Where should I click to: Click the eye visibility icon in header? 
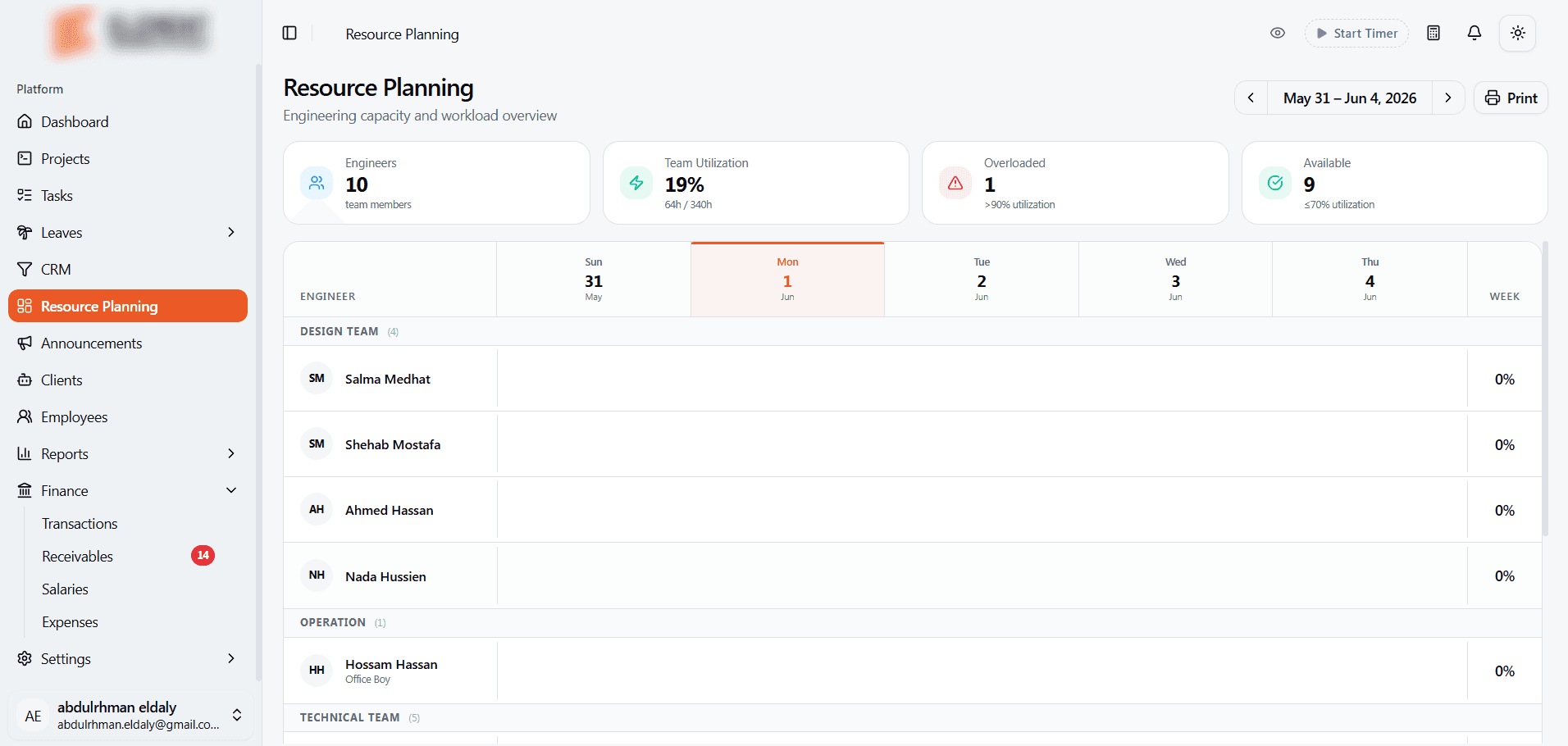coord(1278,34)
